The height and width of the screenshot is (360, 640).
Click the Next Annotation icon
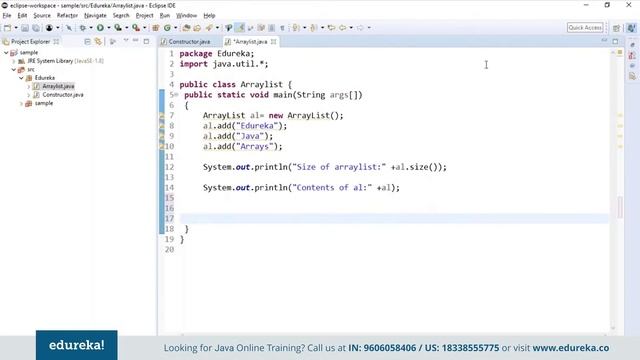[x=297, y=28]
